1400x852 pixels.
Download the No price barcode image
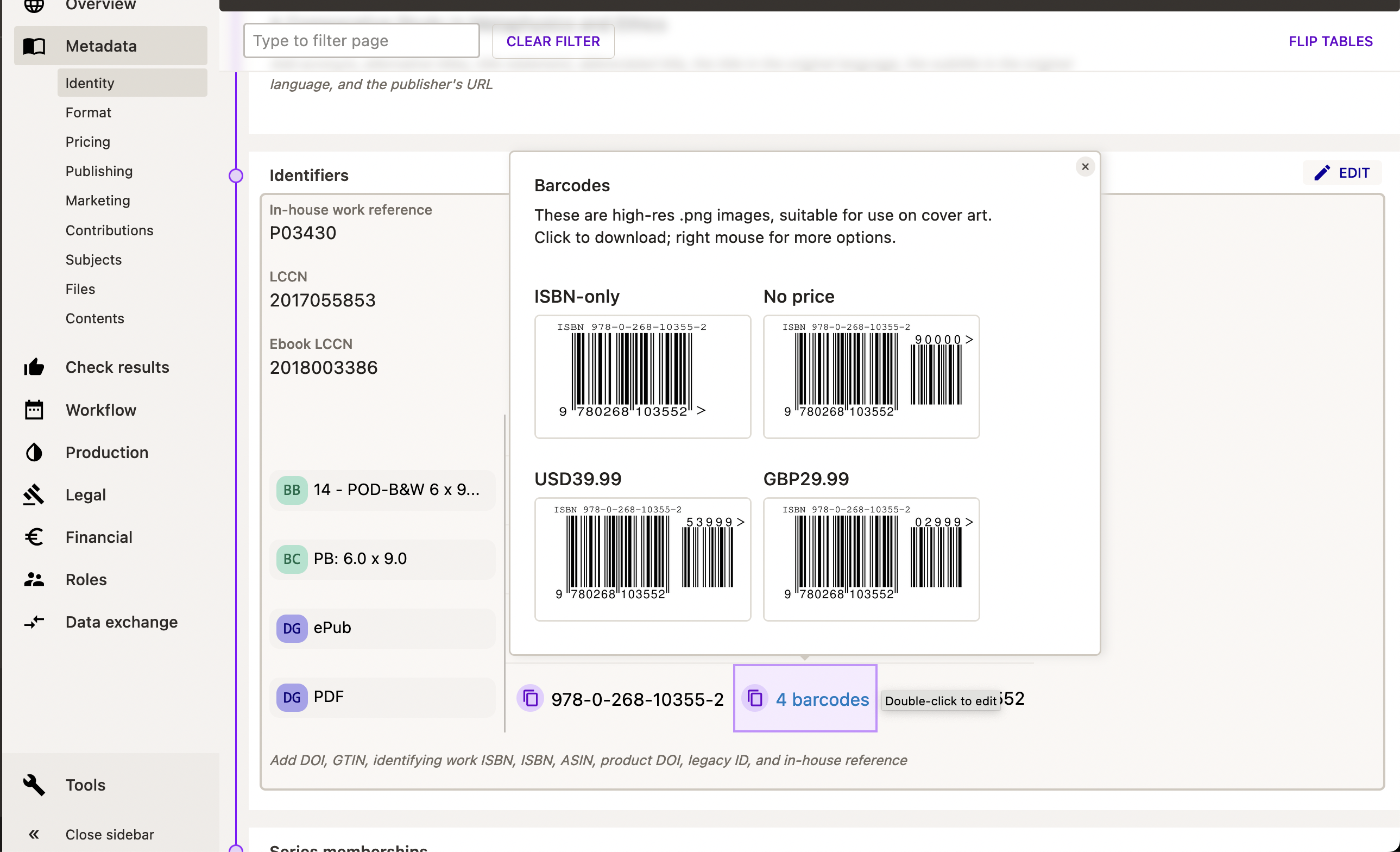[871, 377]
